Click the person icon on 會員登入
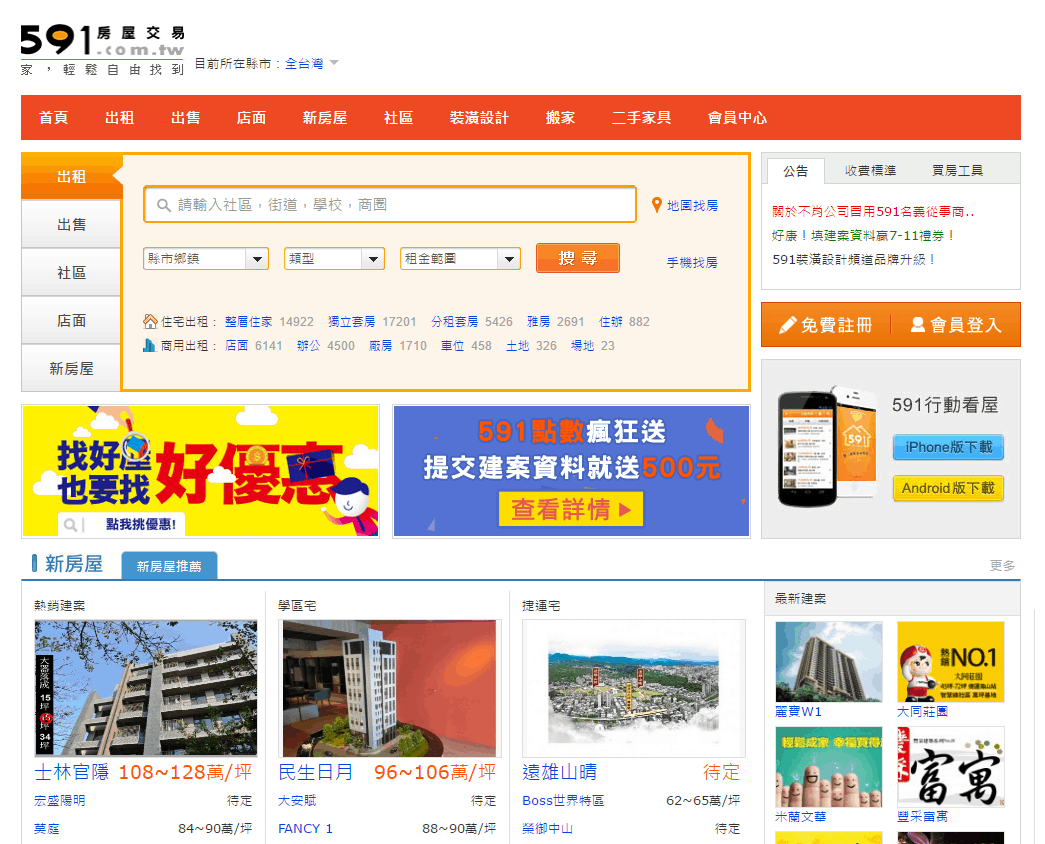Image resolution: width=1045 pixels, height=844 pixels. pos(918,325)
